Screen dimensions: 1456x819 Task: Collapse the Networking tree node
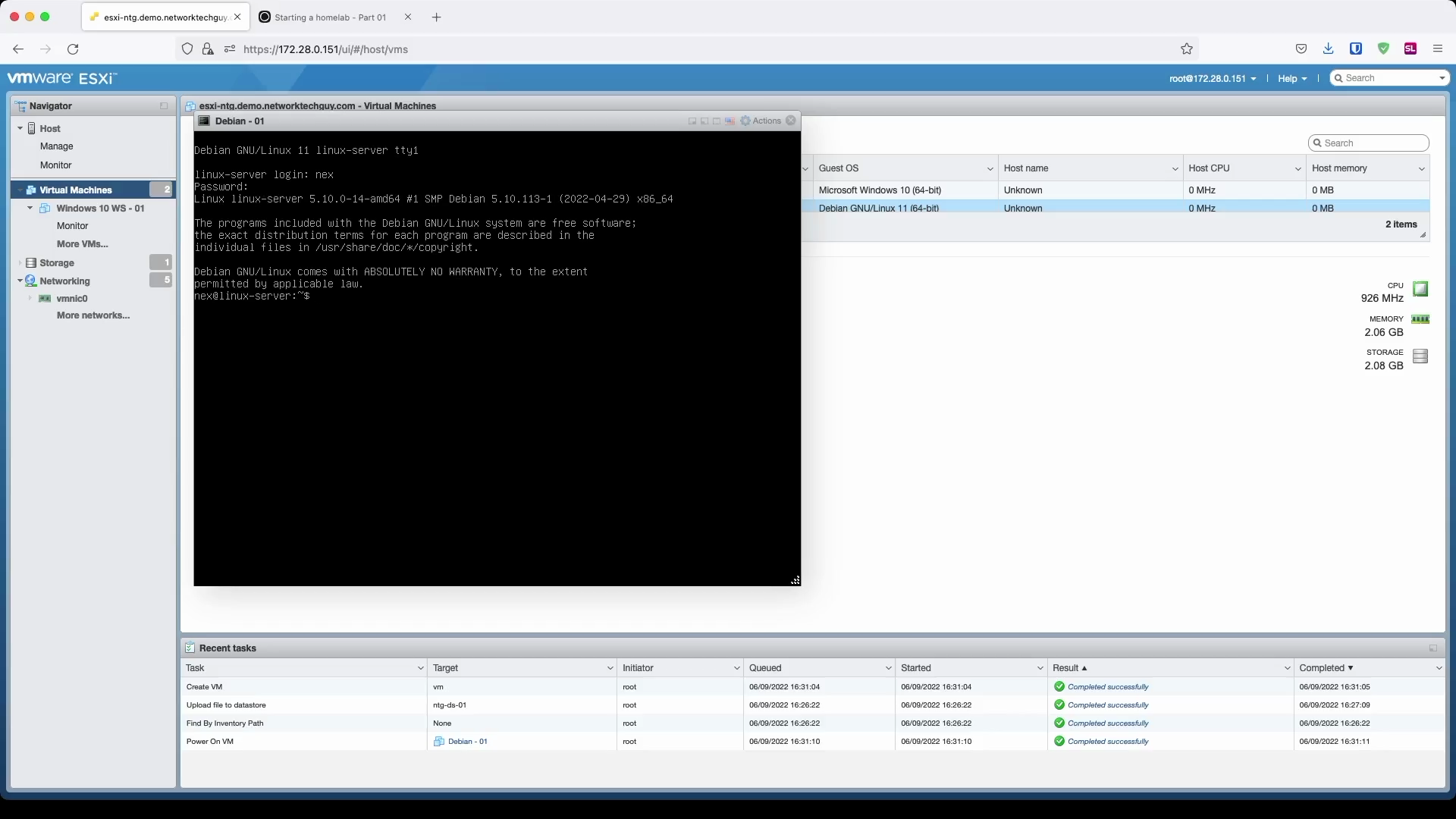click(x=20, y=281)
